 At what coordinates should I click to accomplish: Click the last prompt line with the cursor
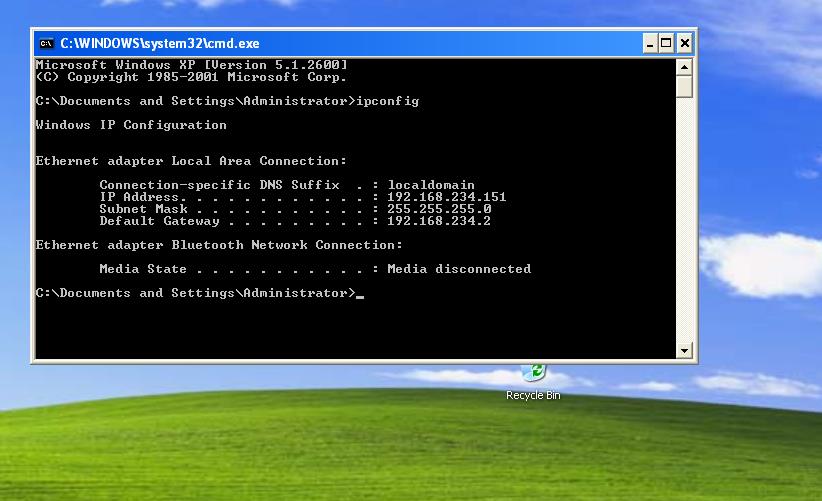pos(200,293)
